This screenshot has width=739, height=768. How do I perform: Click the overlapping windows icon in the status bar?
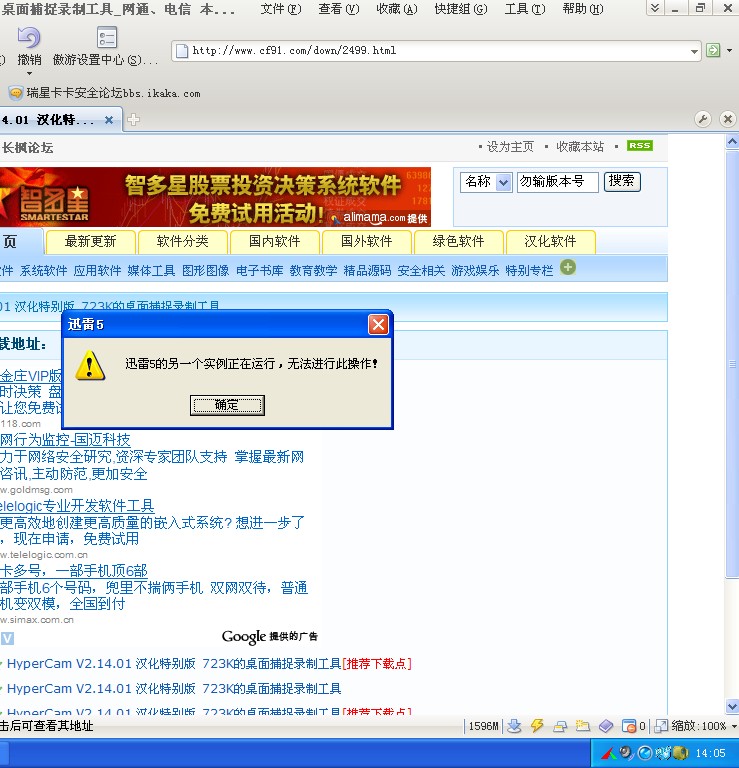[560, 726]
